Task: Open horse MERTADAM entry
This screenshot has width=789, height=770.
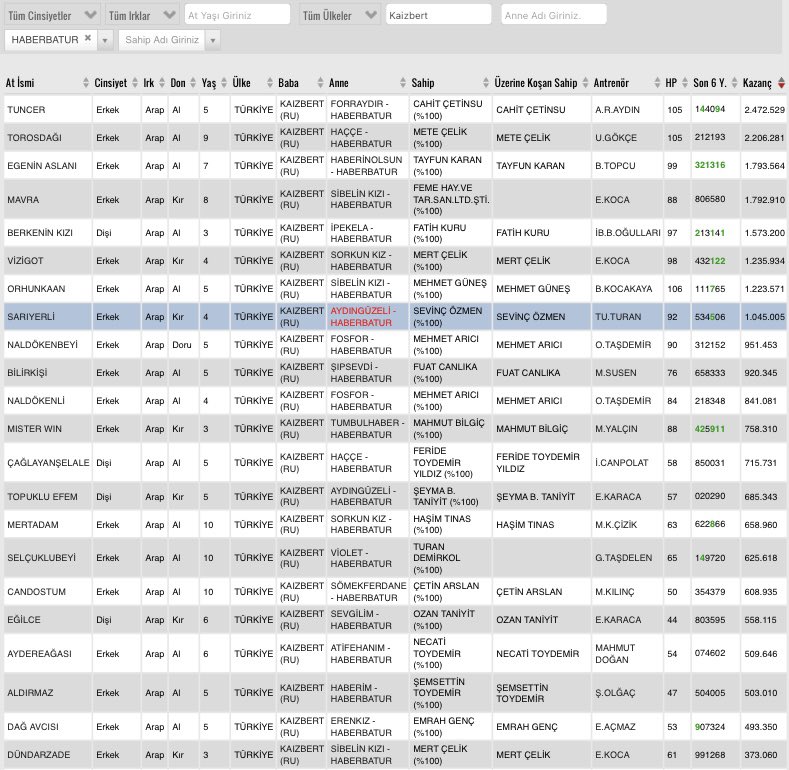Action: point(33,525)
